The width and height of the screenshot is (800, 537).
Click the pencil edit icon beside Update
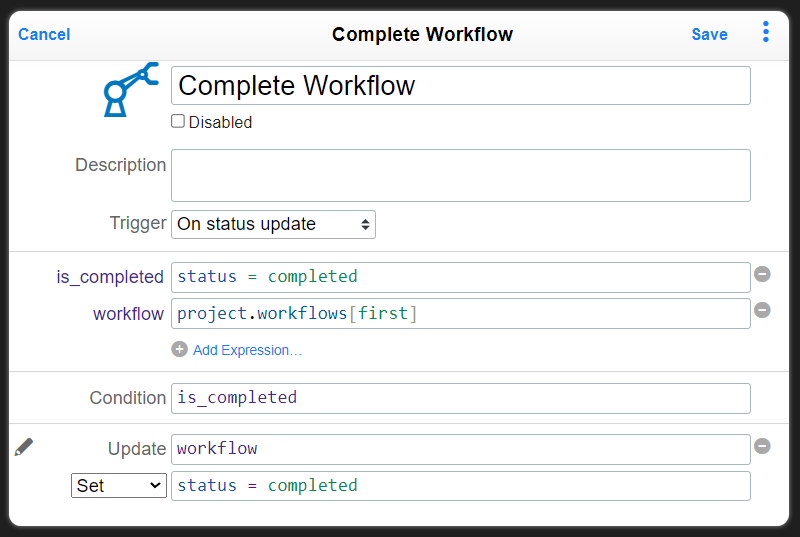coord(23,447)
